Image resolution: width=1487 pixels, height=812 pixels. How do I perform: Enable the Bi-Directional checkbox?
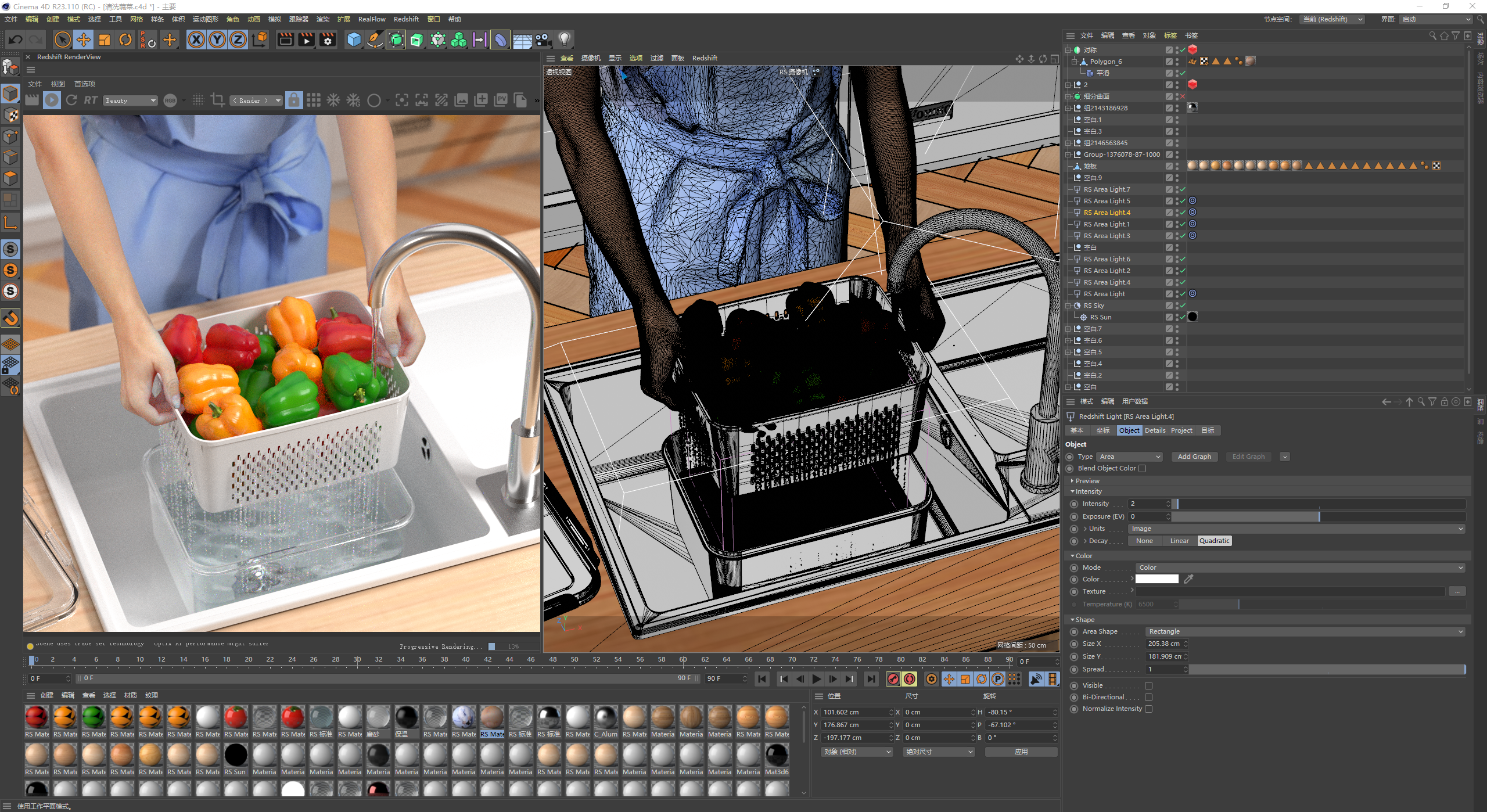coord(1148,697)
